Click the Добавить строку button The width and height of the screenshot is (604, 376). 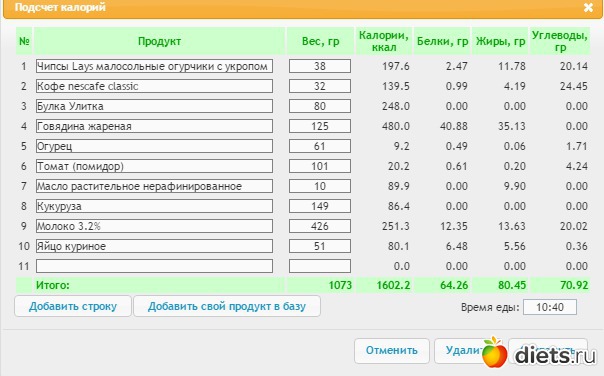click(73, 306)
